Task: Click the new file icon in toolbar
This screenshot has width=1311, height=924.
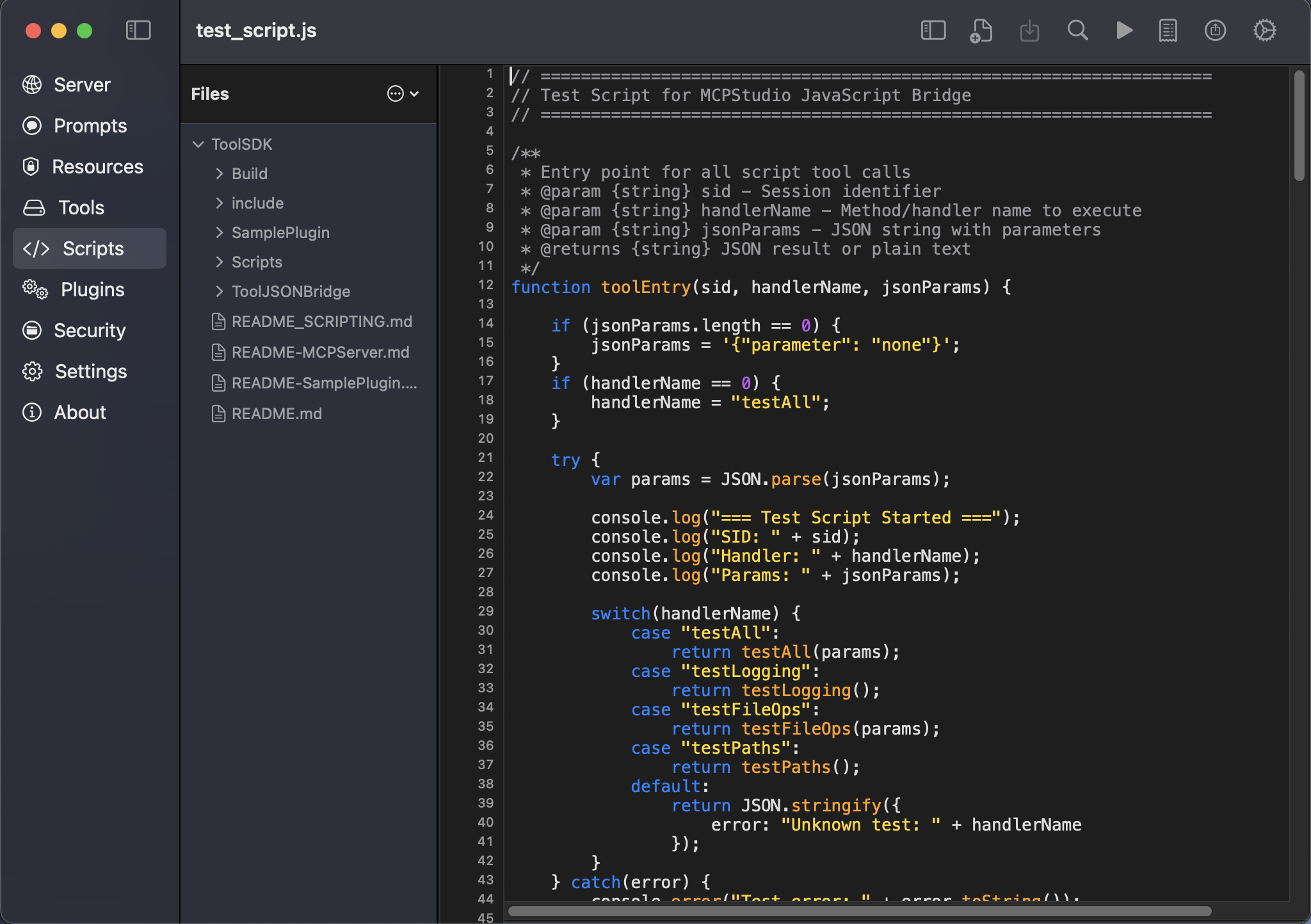Action: tap(981, 30)
